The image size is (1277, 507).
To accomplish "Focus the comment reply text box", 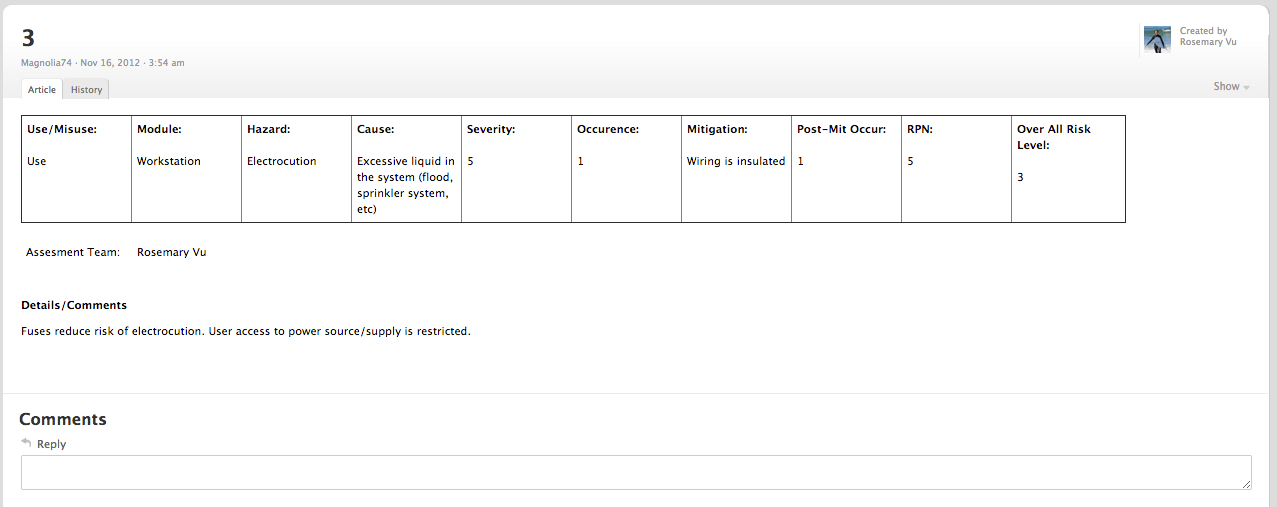I will (x=636, y=472).
